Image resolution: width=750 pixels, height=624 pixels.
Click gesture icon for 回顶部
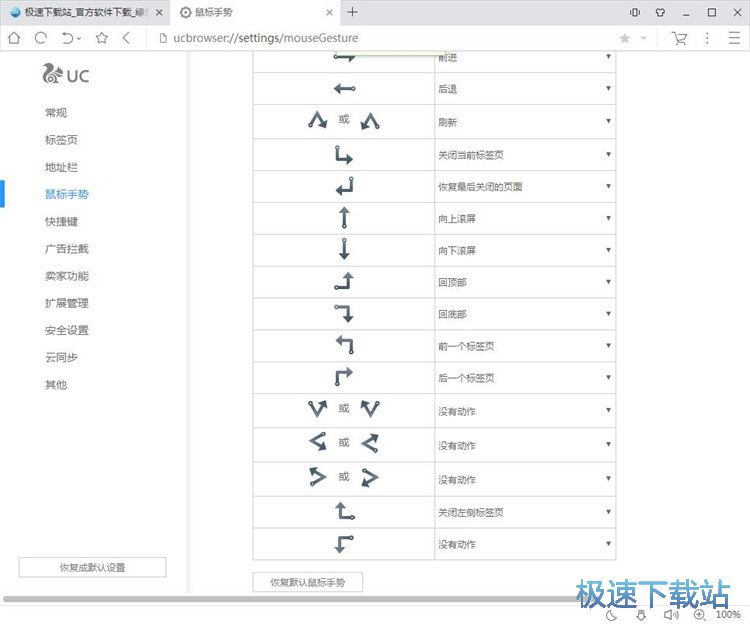[x=344, y=281]
